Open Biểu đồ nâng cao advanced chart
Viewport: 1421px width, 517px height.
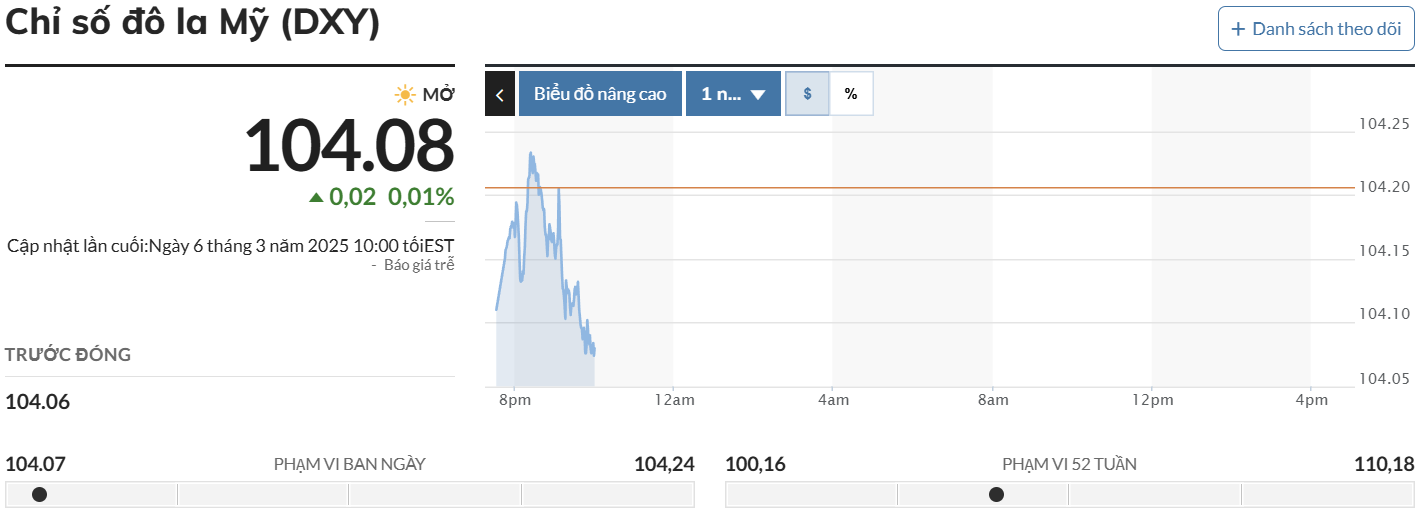(x=600, y=94)
